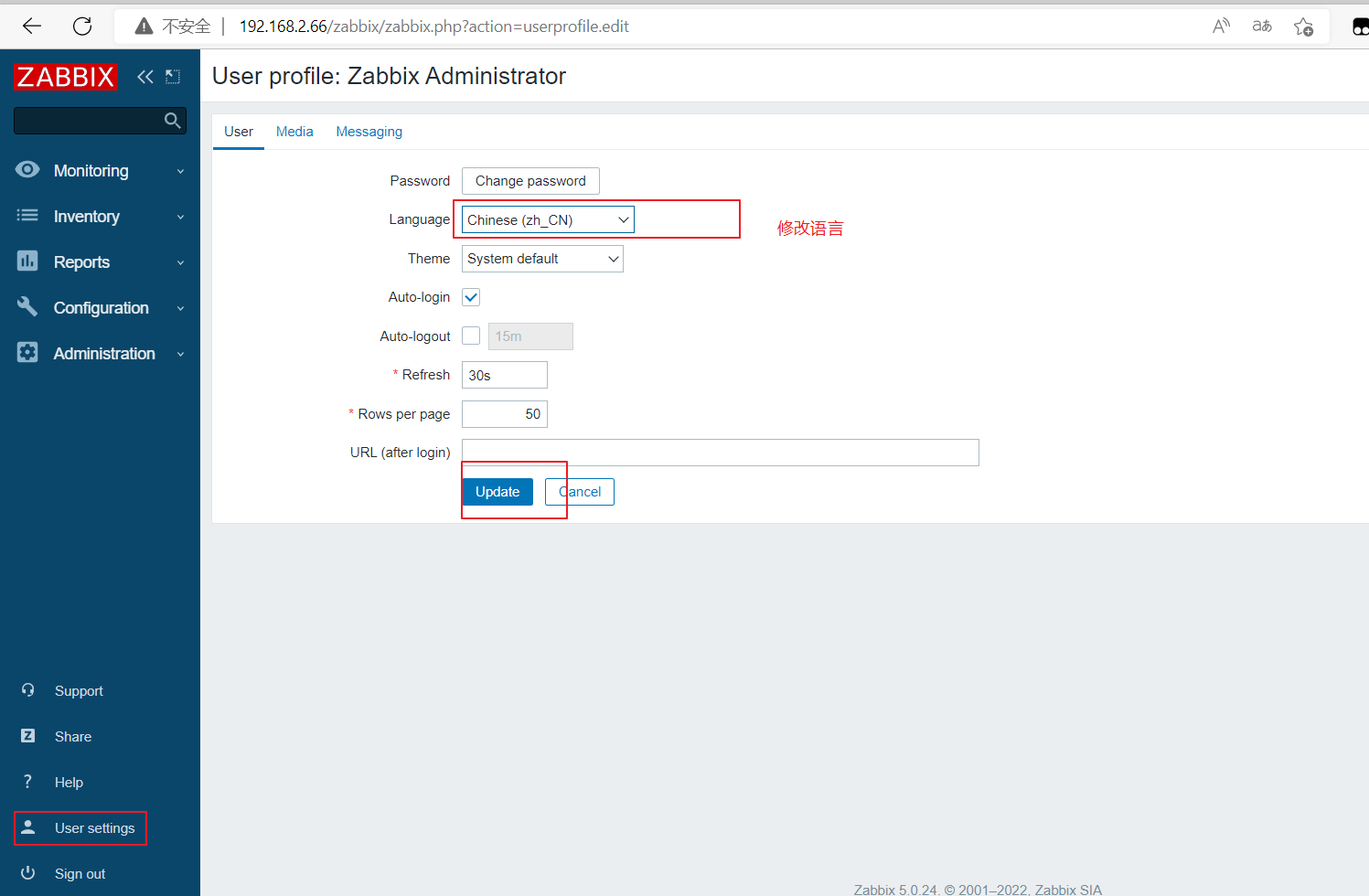The height and width of the screenshot is (896, 1369).
Task: Click the Support headset icon
Action: click(28, 690)
